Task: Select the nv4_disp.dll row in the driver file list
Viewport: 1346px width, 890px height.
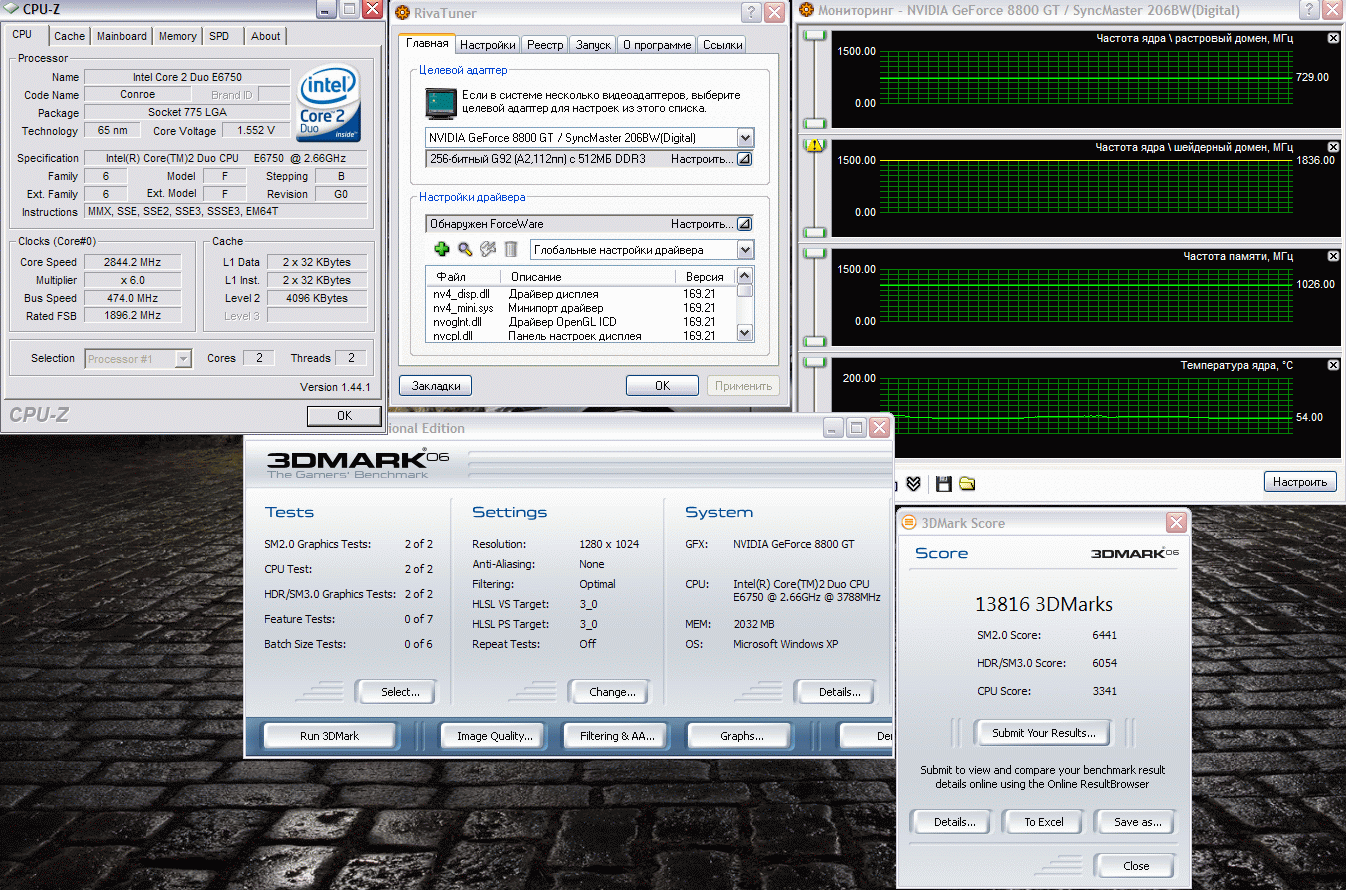Action: coord(582,294)
